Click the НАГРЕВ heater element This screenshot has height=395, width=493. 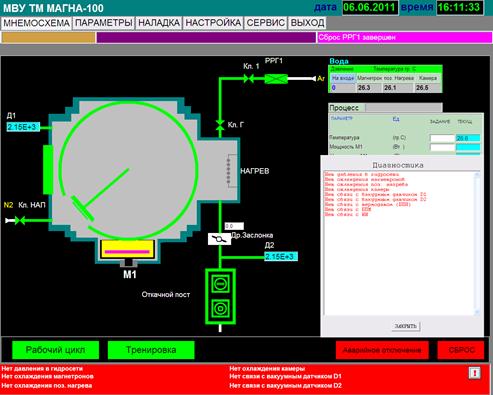click(x=232, y=171)
